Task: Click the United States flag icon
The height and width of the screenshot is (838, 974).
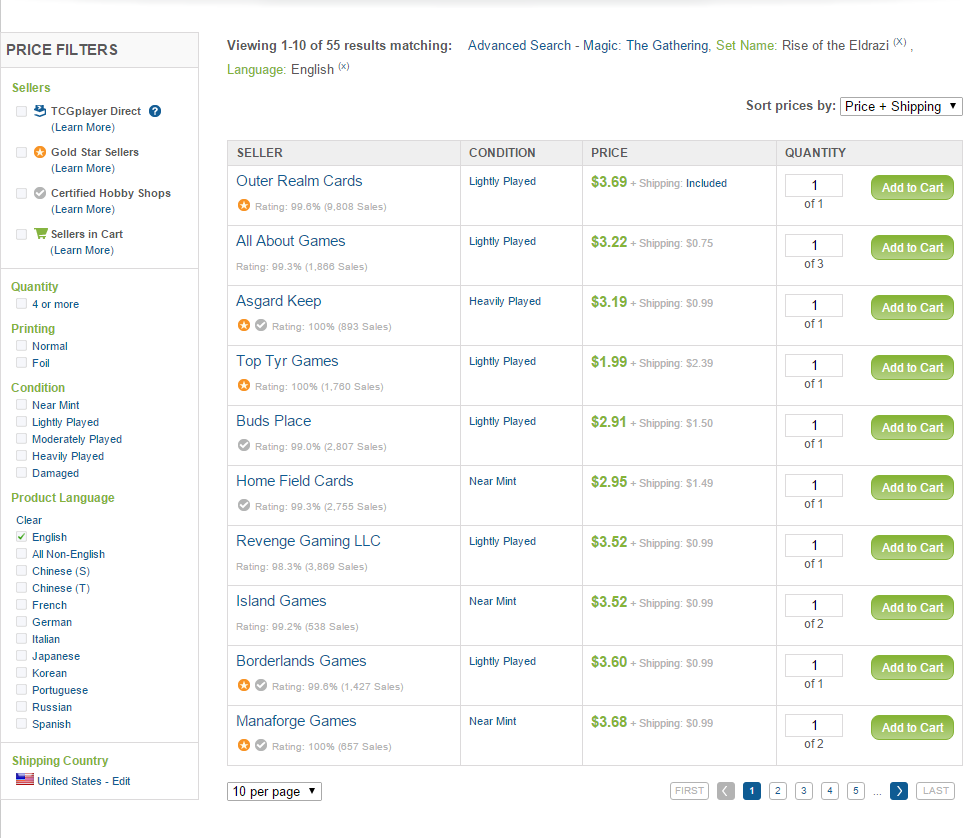Action: click(25, 779)
